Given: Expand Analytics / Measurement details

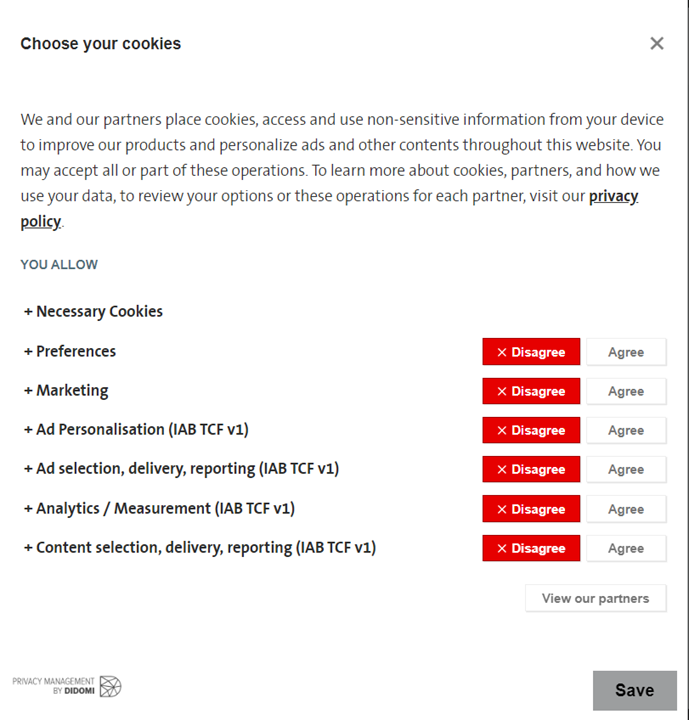Looking at the screenshot, I should click(159, 508).
